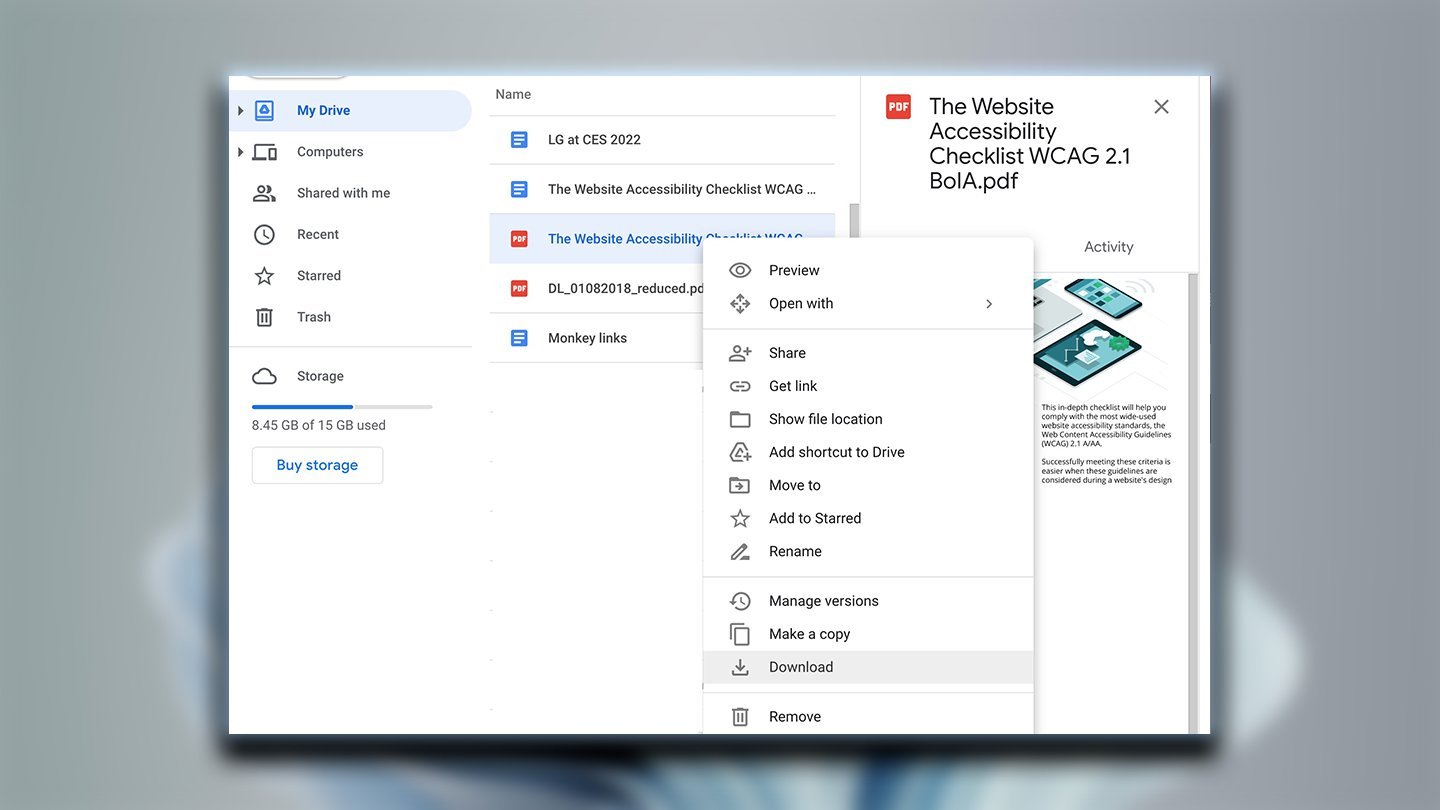Viewport: 1440px width, 810px height.
Task: Click the Make a copy icon
Action: 740,634
